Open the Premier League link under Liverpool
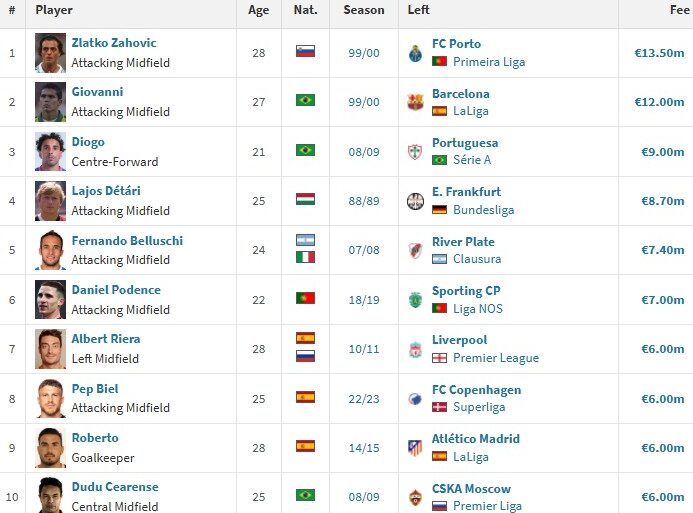The image size is (693, 513). tap(496, 358)
